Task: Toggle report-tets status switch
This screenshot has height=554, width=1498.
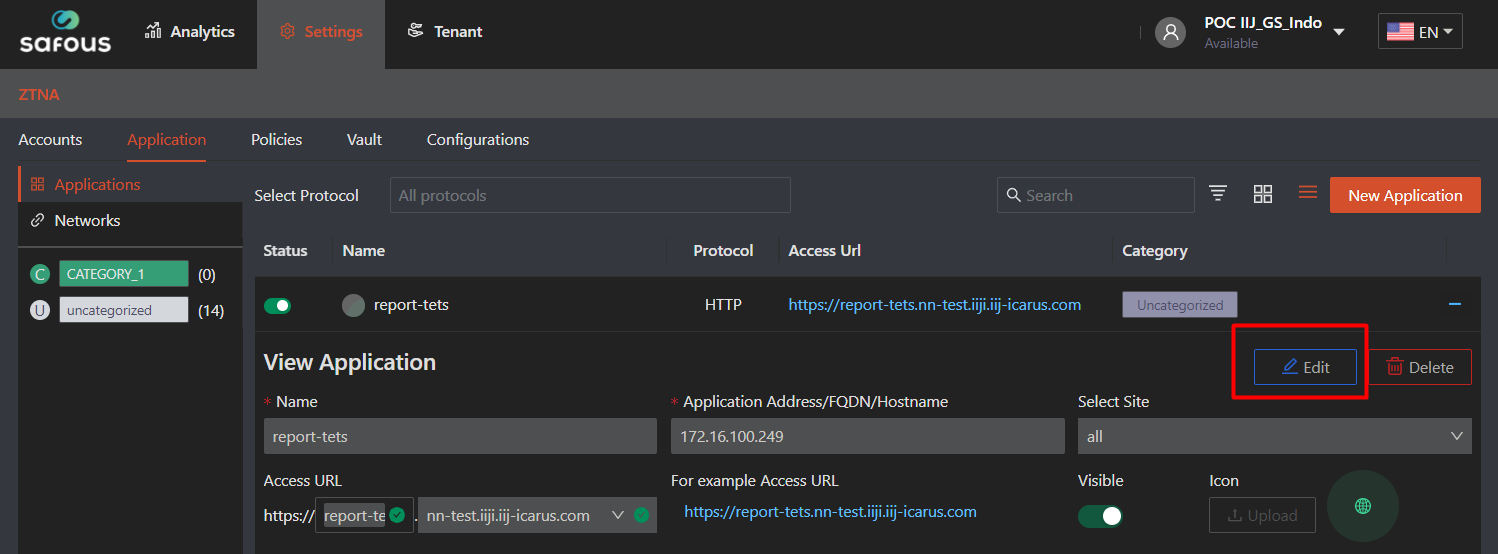Action: point(277,305)
